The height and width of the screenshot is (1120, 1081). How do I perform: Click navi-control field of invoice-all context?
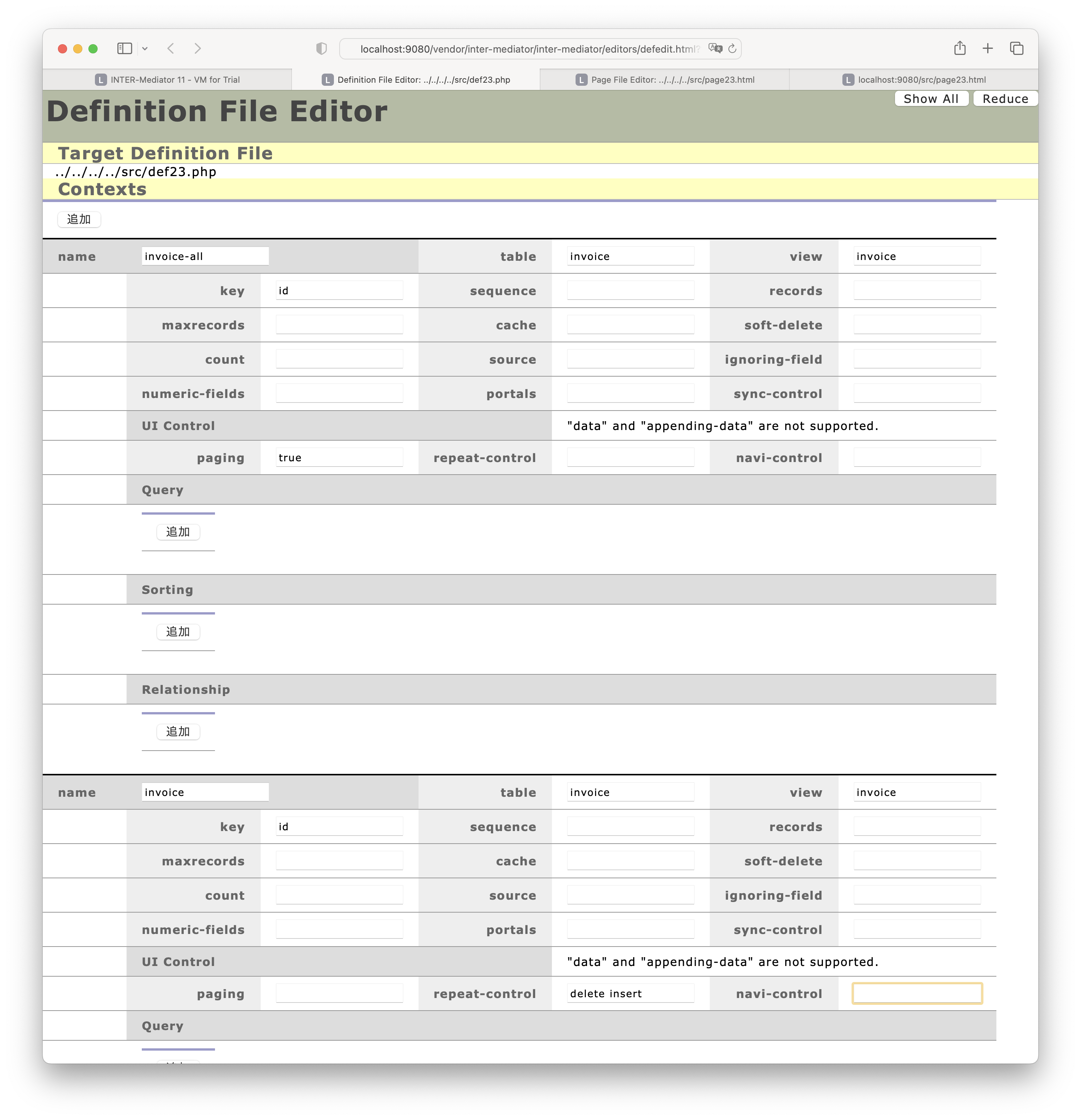[x=917, y=457]
